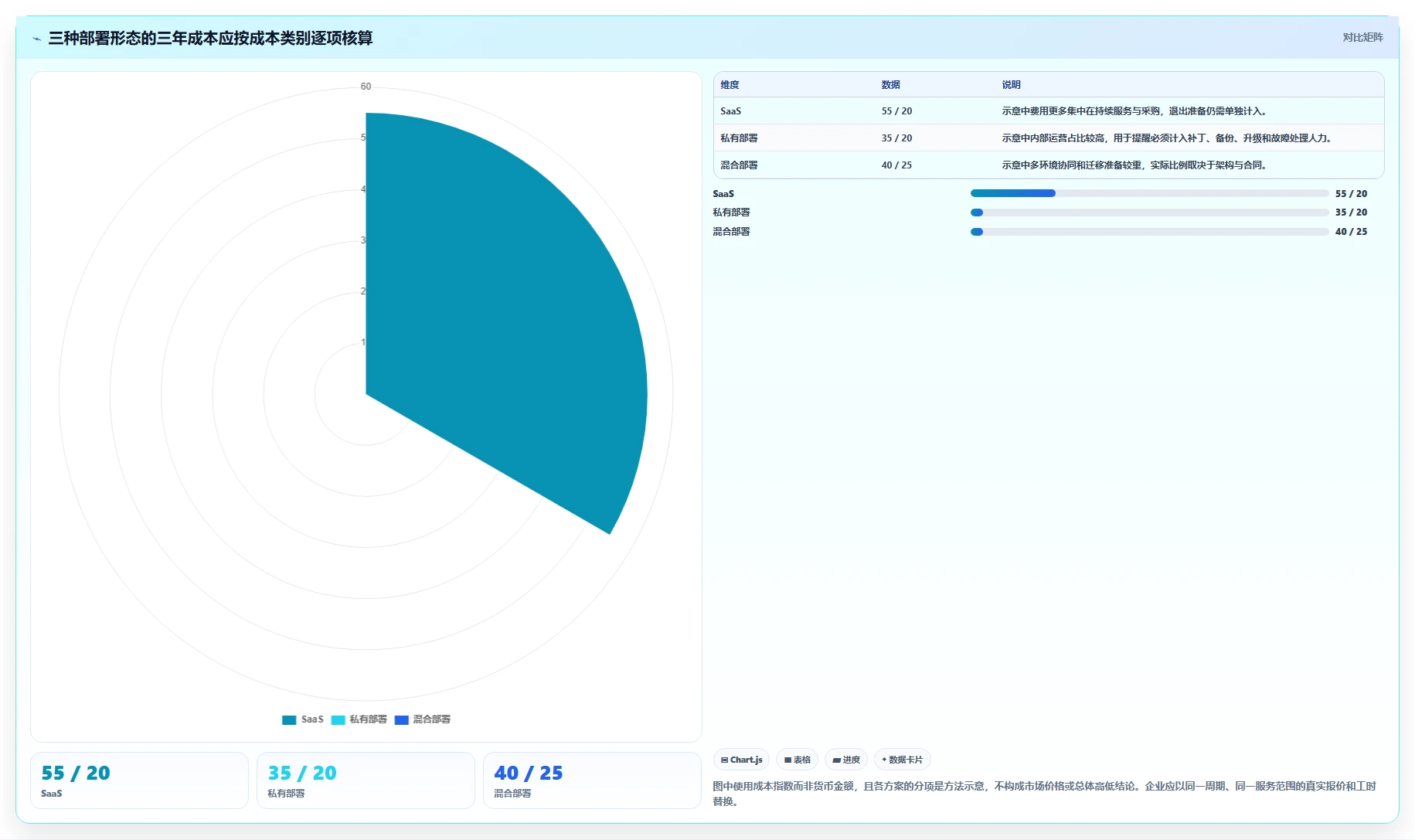Click the slide title 三种部署形态的三年成本
The height and width of the screenshot is (840, 1415).
pyautogui.click(x=211, y=39)
